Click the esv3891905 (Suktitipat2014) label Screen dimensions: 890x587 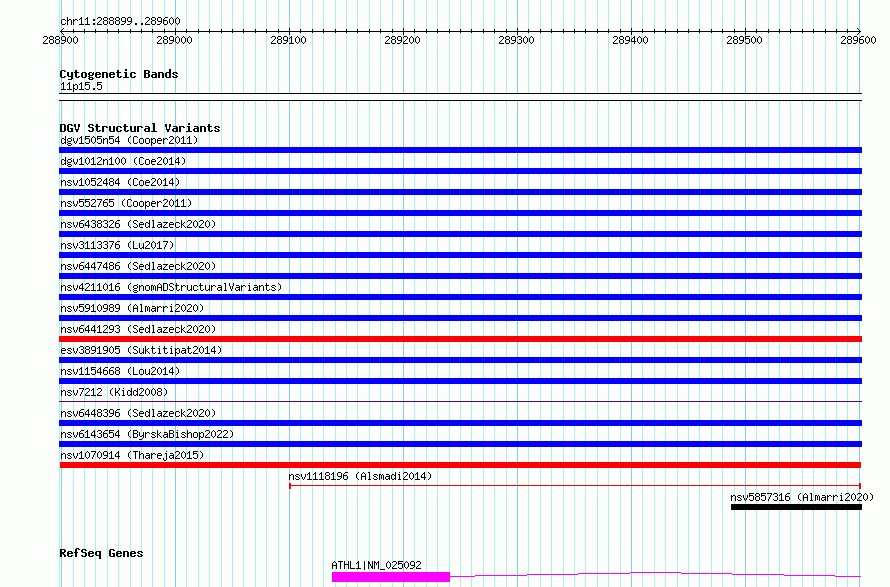click(141, 350)
